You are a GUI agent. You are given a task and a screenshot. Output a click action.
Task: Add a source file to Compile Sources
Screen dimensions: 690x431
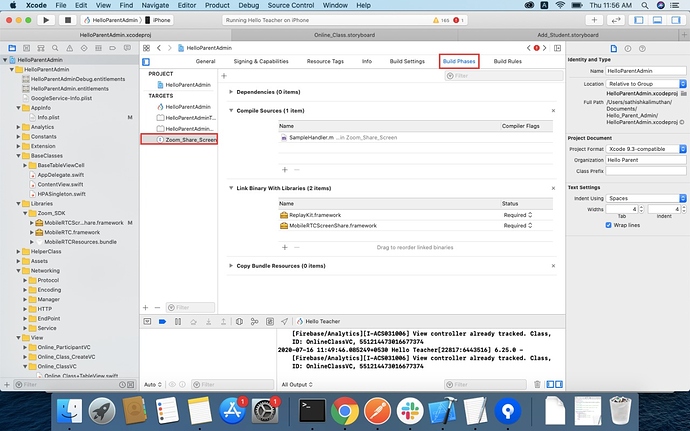coord(285,169)
